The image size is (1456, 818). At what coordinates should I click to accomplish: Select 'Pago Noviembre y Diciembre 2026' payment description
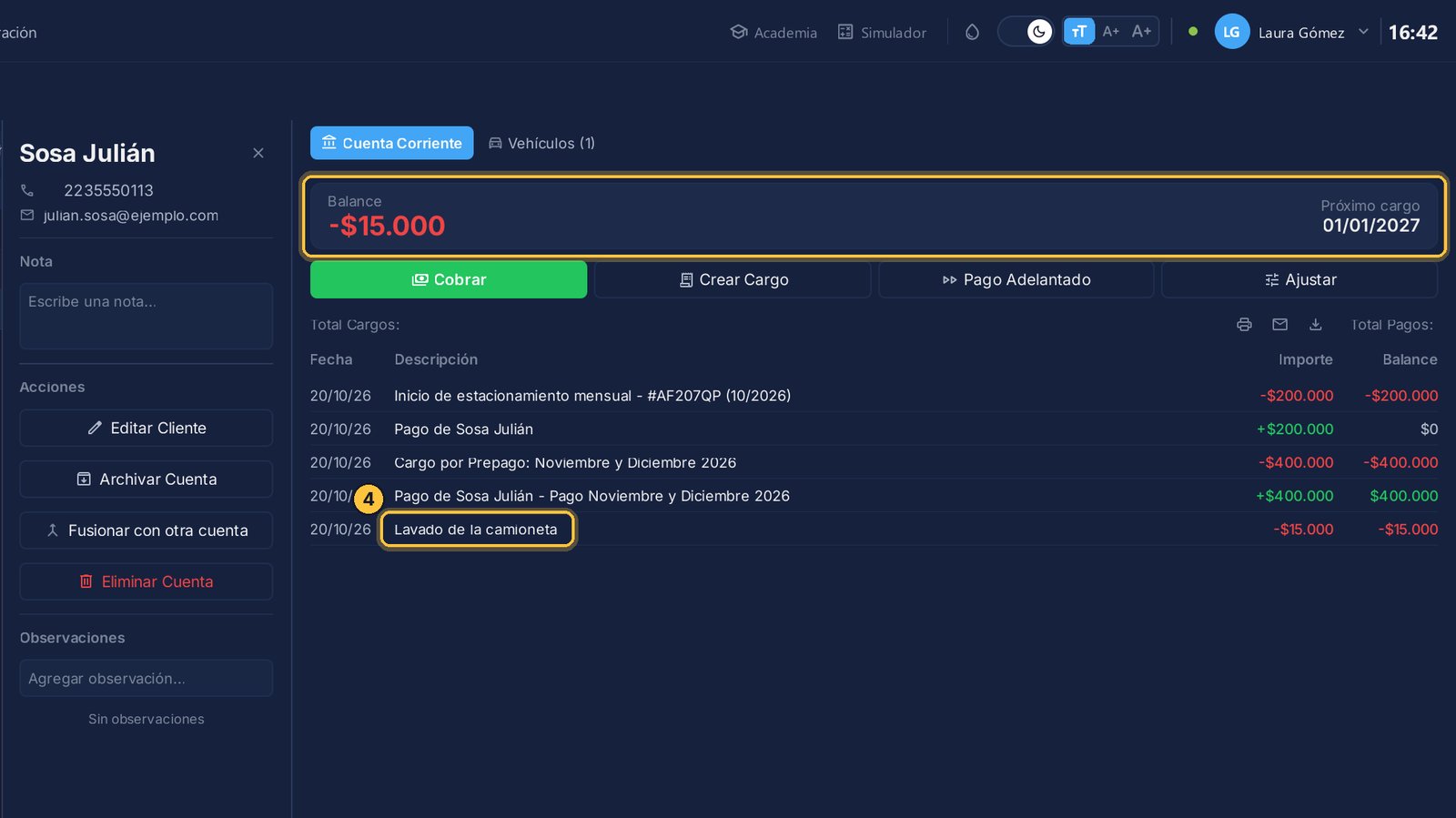(x=591, y=496)
